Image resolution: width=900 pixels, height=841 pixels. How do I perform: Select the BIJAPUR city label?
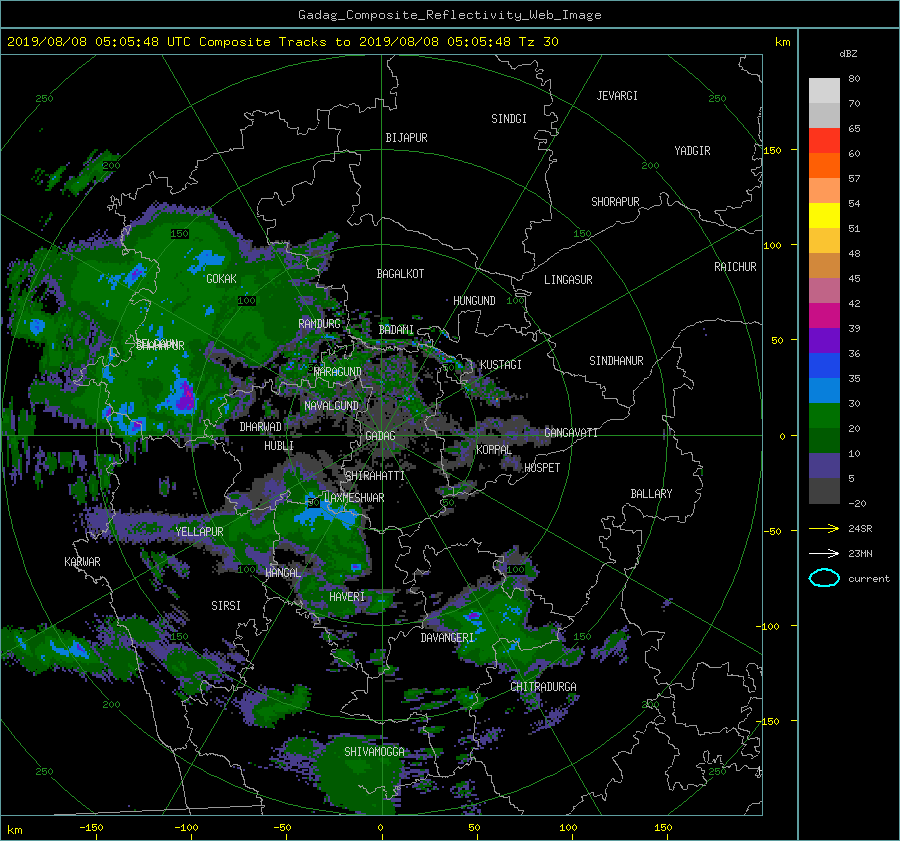[x=406, y=138]
